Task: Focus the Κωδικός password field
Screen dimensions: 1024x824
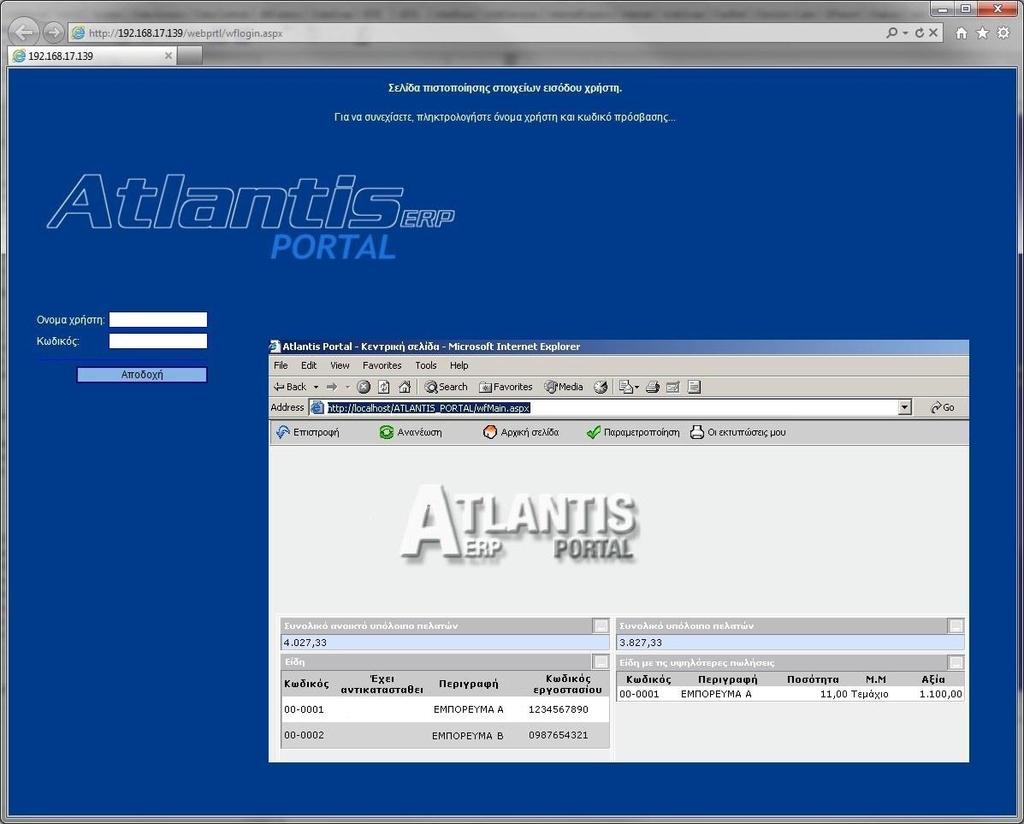Action: click(x=157, y=341)
